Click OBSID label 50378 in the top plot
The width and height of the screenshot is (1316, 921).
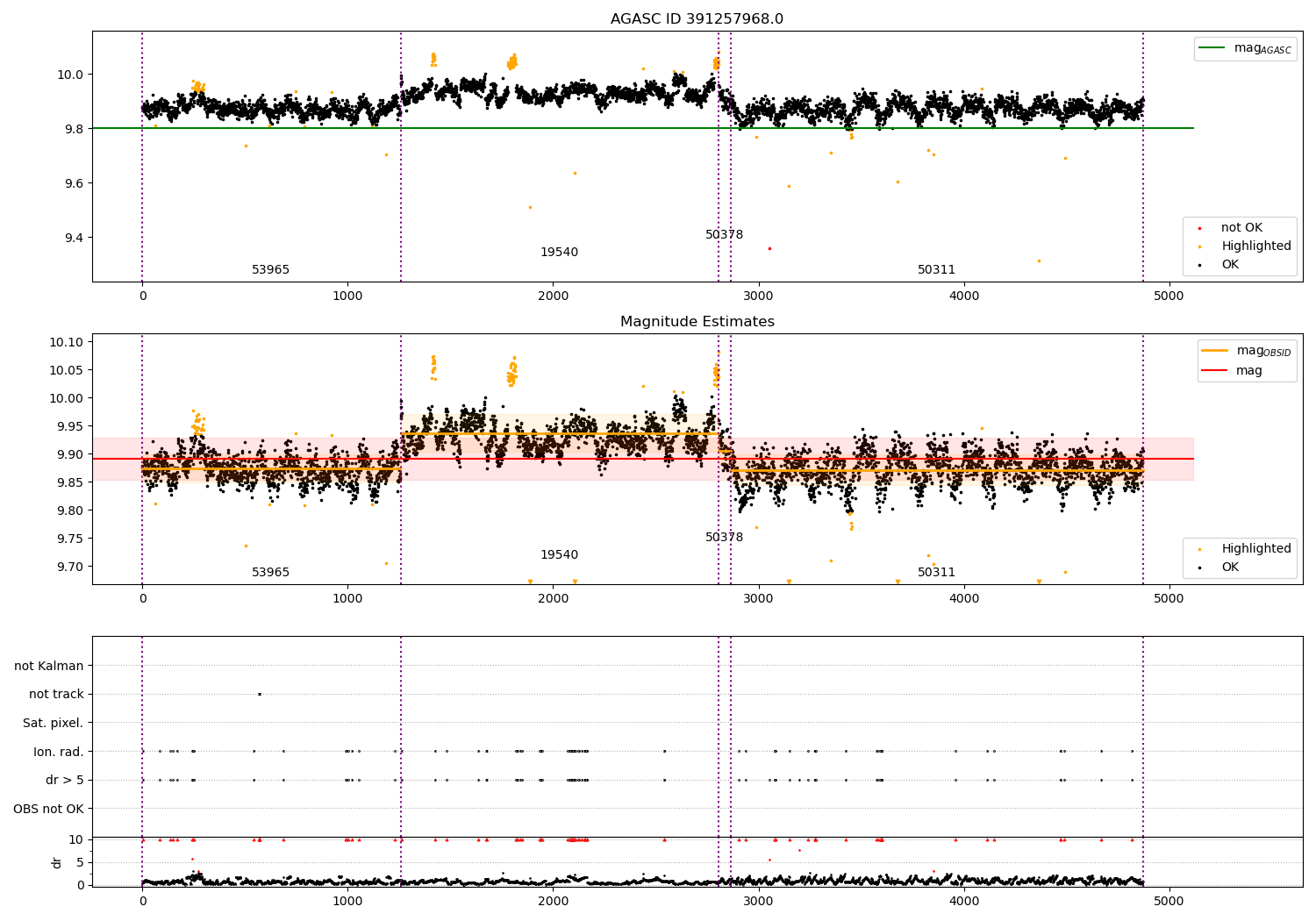click(x=724, y=235)
